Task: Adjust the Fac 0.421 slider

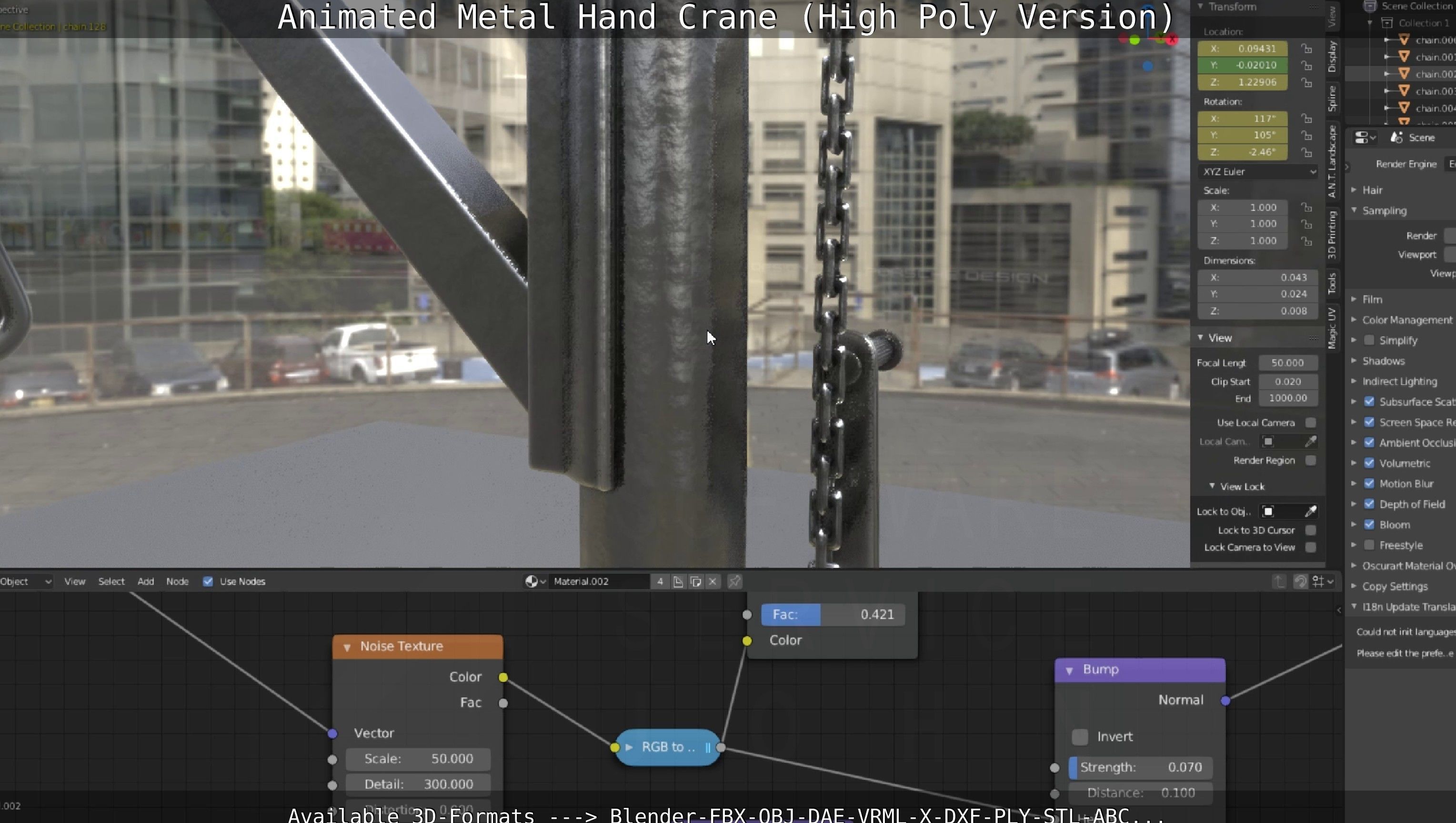Action: tap(833, 614)
